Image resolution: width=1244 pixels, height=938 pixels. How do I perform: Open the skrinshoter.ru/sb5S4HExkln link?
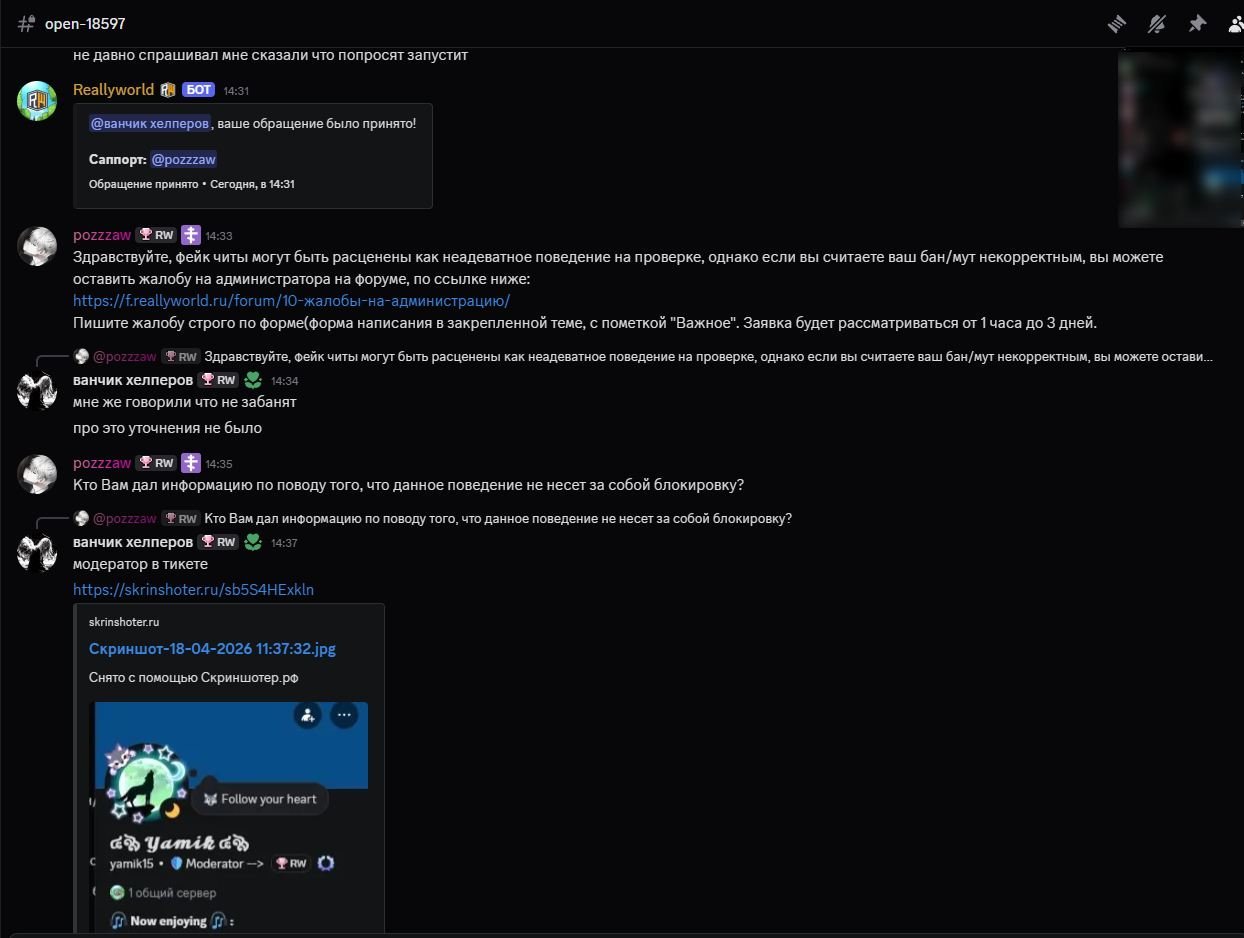coord(193,590)
